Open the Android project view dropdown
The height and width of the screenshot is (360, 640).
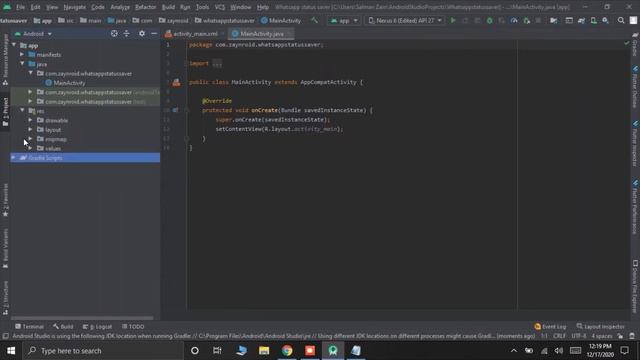(33, 33)
